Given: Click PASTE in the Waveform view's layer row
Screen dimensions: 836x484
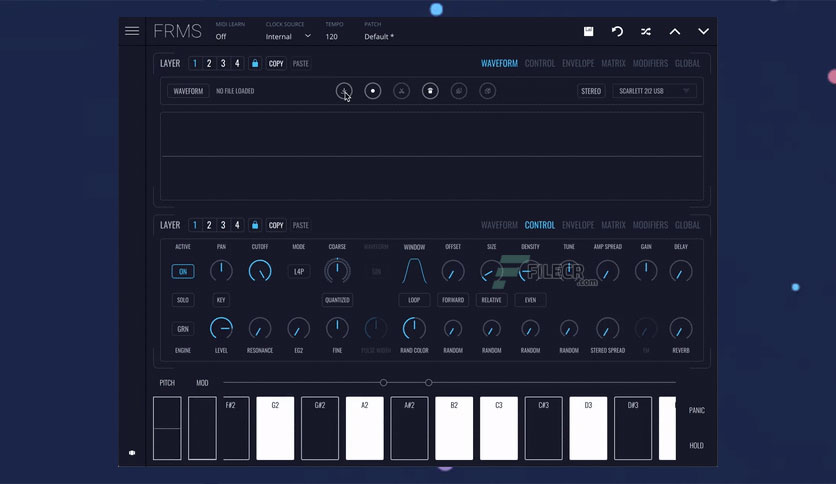Looking at the screenshot, I should (x=301, y=63).
